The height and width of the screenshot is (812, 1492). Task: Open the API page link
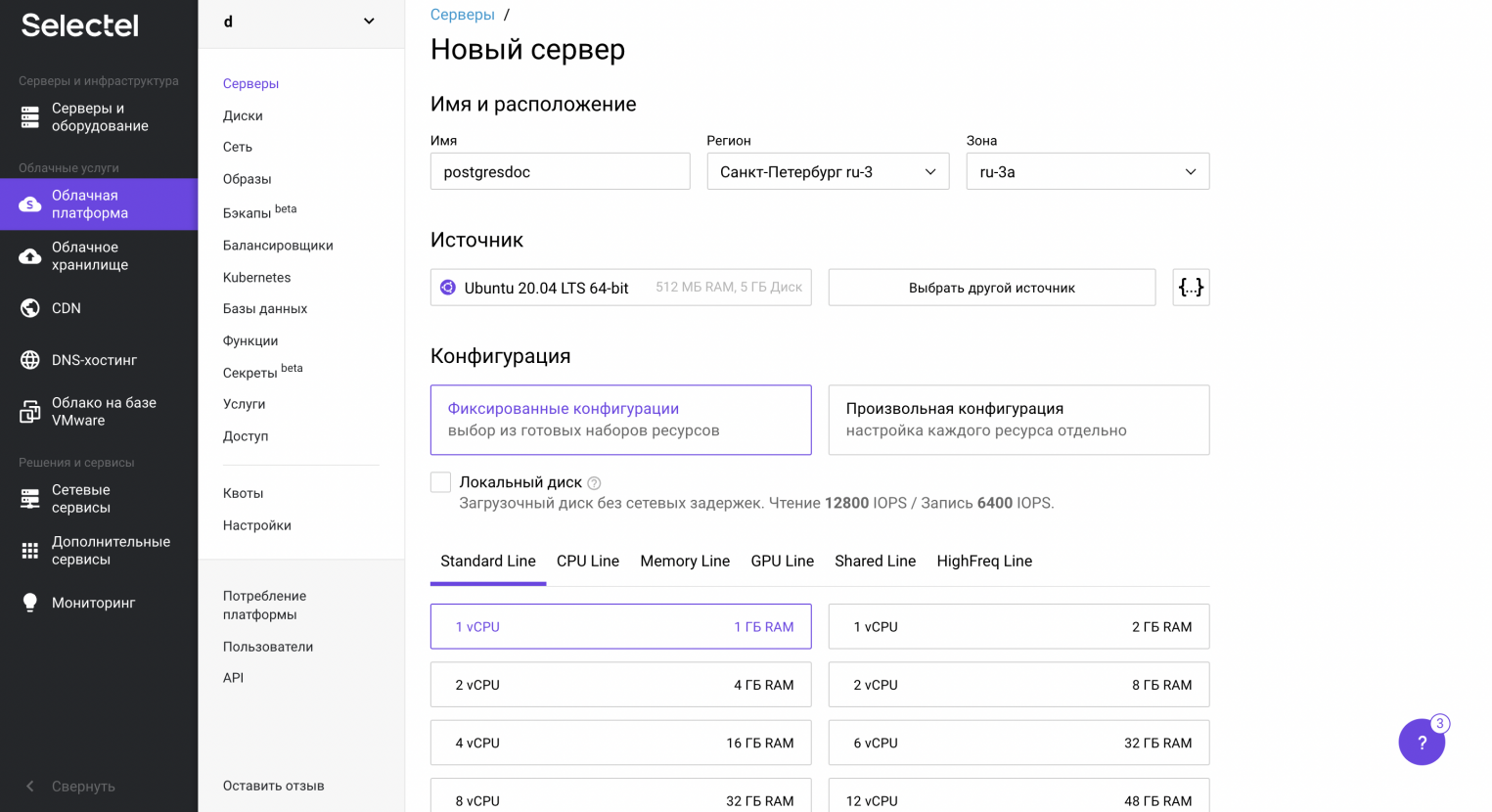pyautogui.click(x=233, y=678)
